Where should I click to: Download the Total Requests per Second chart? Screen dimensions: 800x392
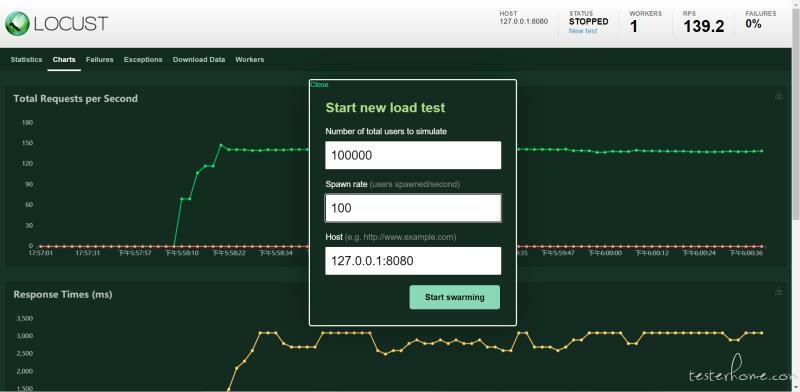pos(779,95)
